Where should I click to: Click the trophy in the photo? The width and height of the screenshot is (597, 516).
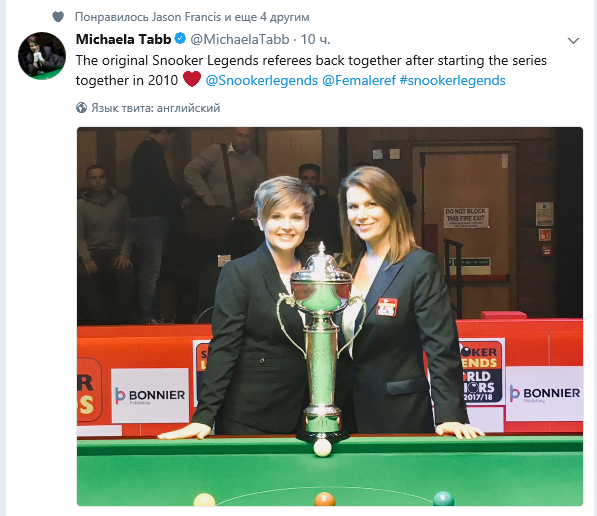[x=322, y=342]
